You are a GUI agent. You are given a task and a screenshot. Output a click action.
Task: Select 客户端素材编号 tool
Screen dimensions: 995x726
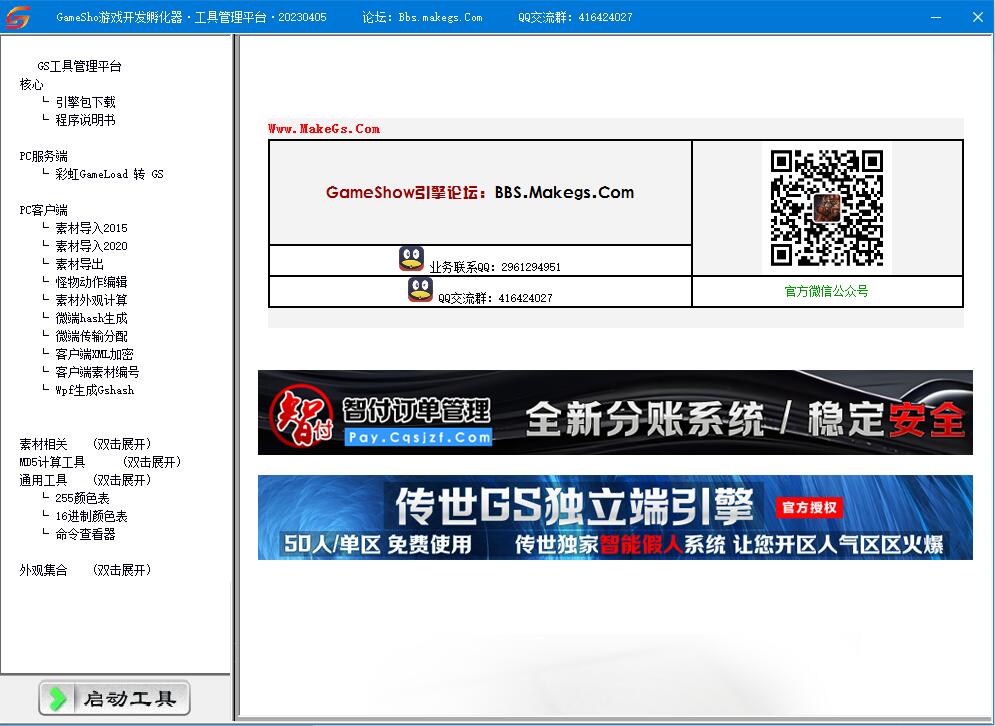tap(97, 372)
